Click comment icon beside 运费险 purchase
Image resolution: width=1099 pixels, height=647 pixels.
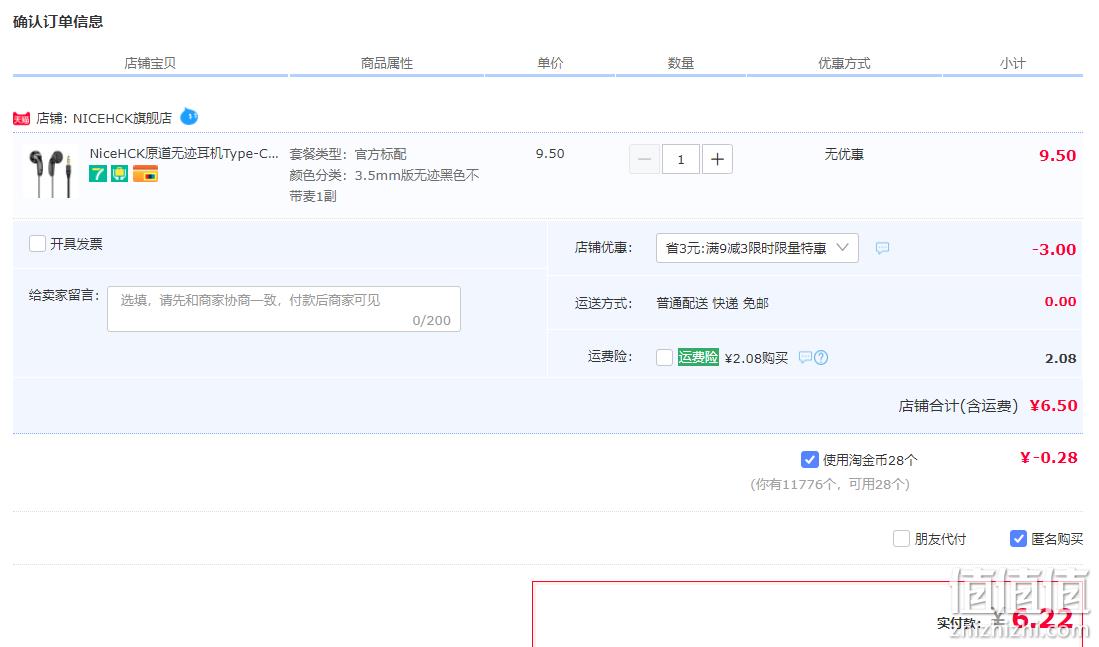[x=805, y=357]
